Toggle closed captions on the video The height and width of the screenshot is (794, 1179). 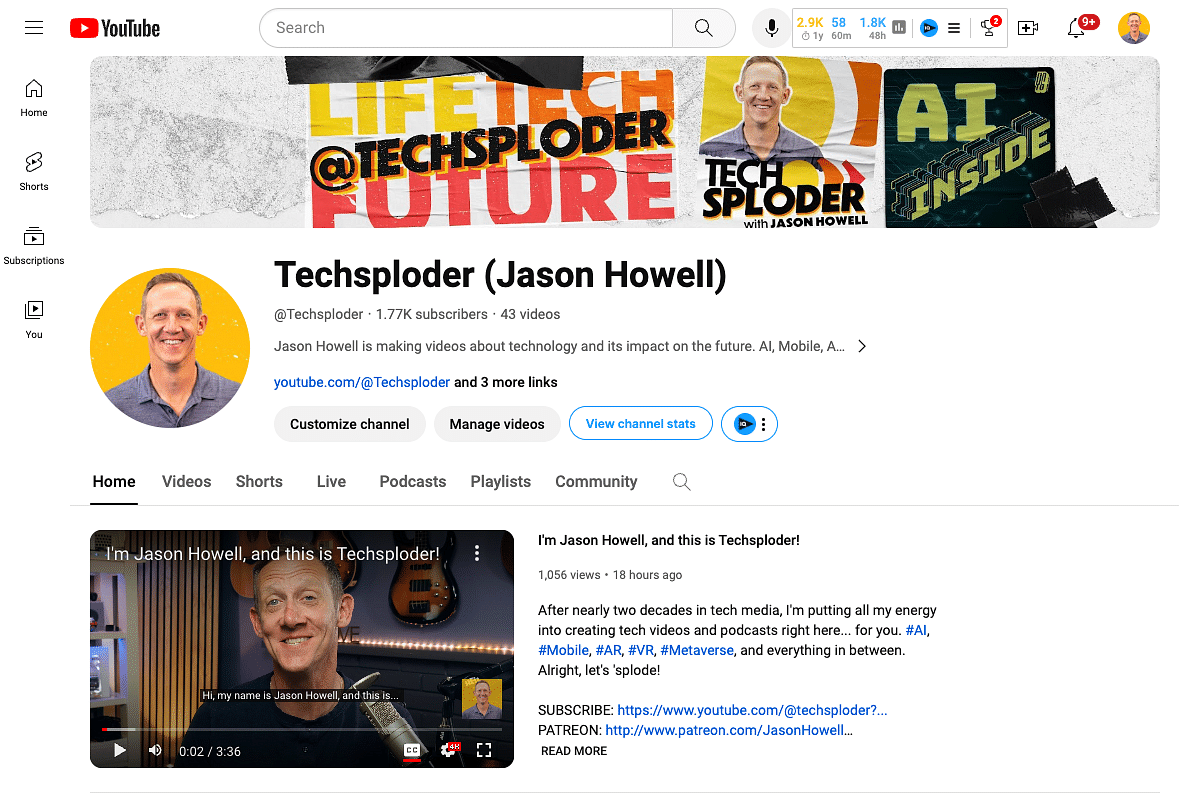411,750
